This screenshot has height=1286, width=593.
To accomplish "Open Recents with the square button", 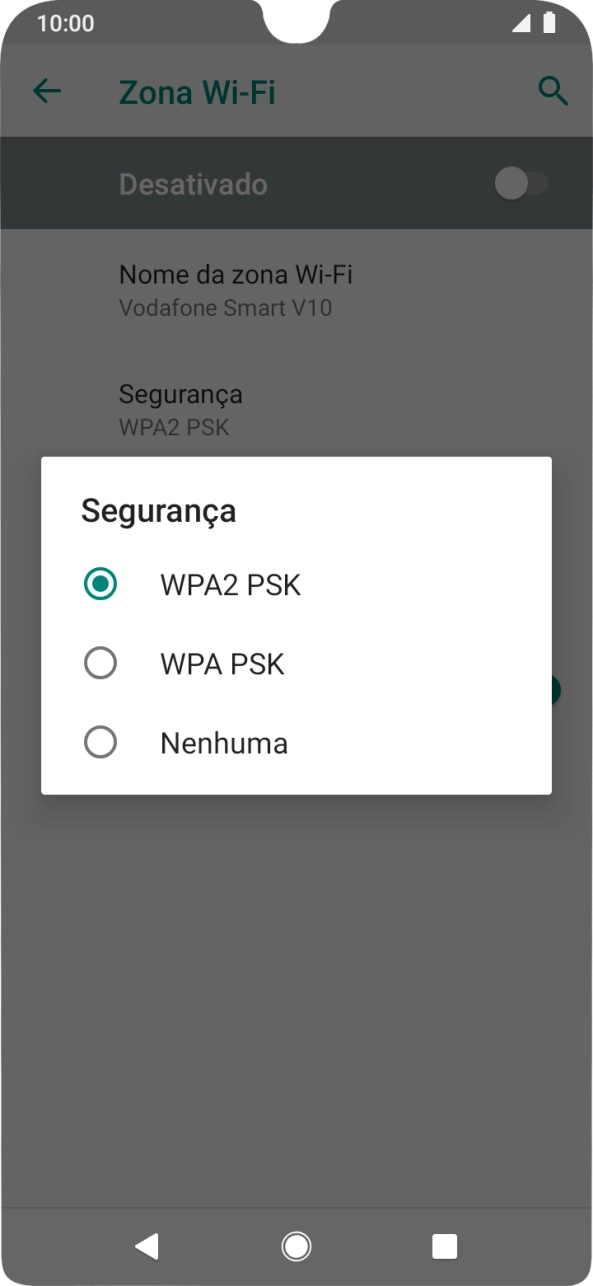I will pyautogui.click(x=444, y=1246).
